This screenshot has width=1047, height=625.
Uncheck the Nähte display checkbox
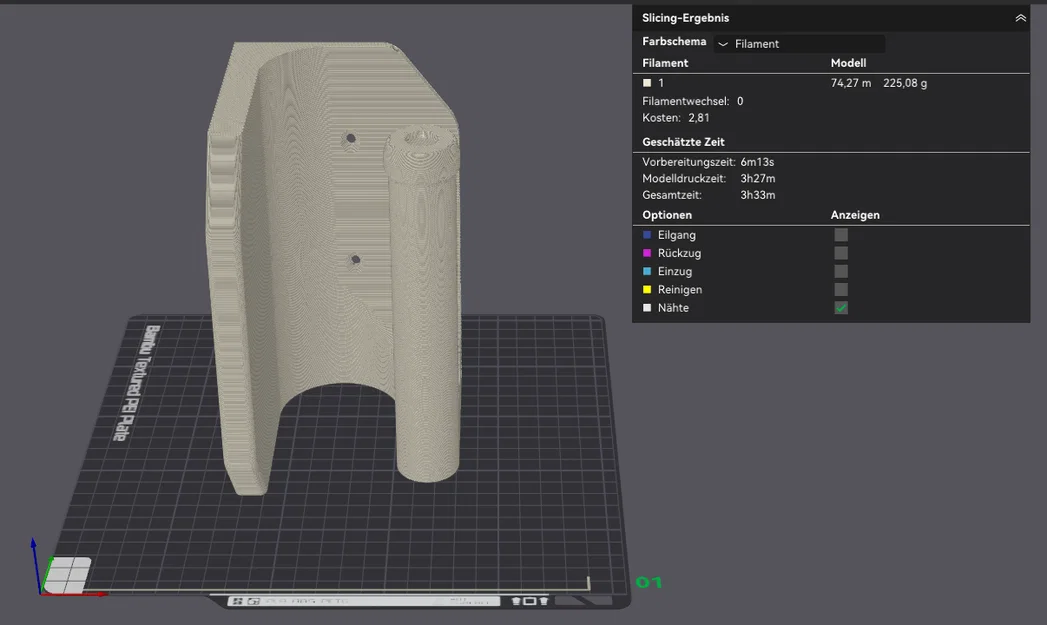[841, 308]
